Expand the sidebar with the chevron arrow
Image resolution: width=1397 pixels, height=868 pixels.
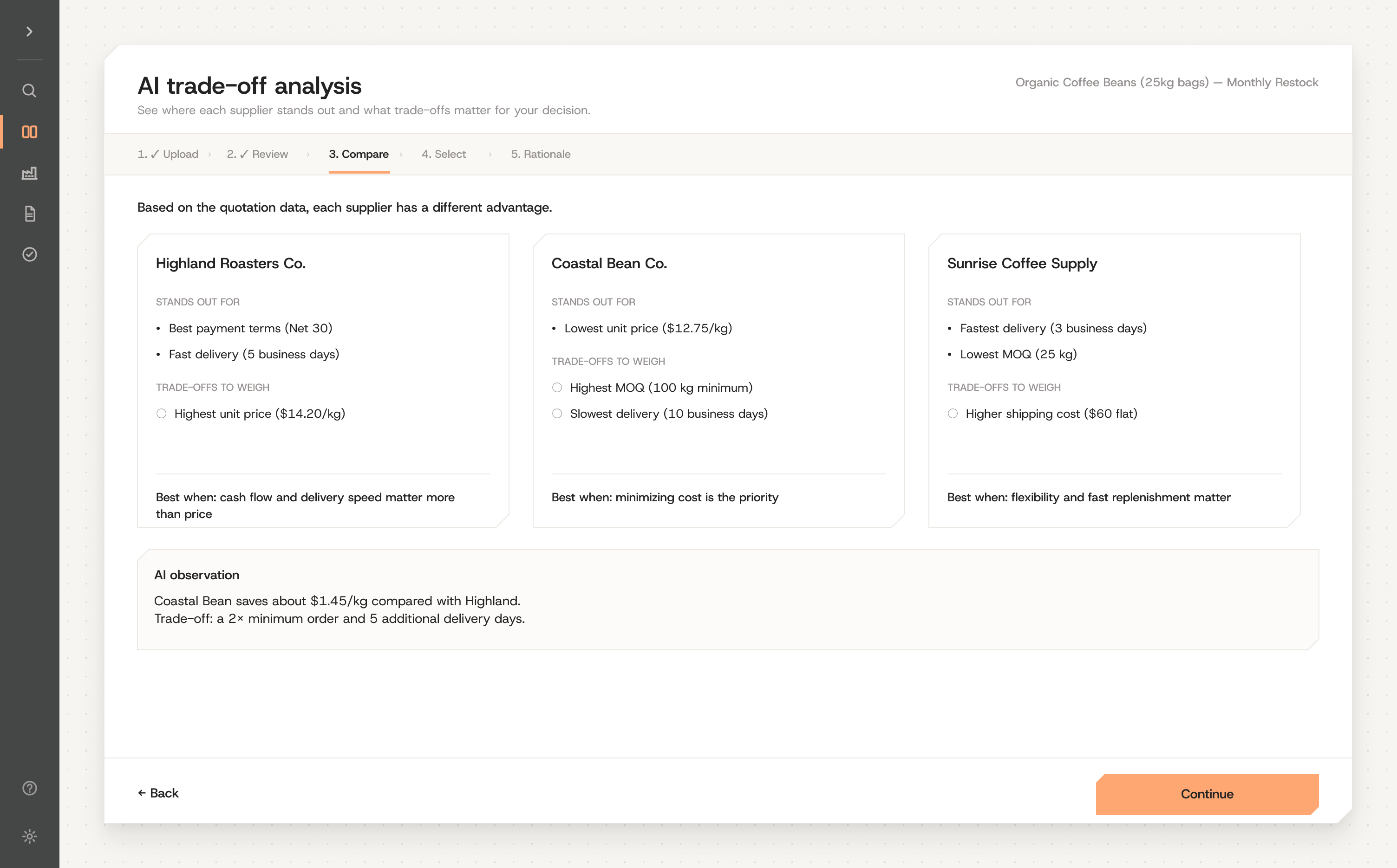point(29,32)
